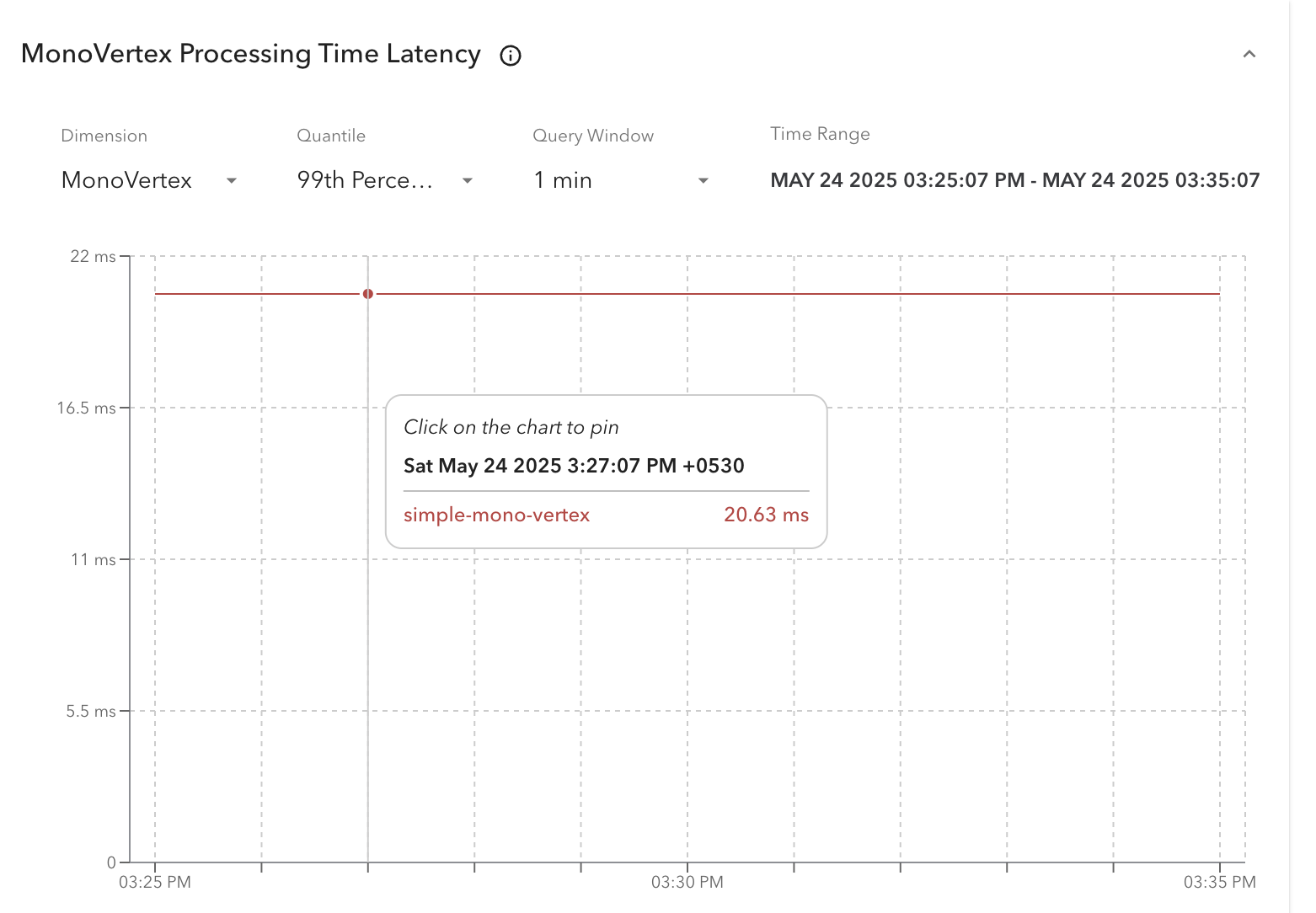Click the info icon beside the latency title
Screen dimensions: 1316x913
click(511, 56)
